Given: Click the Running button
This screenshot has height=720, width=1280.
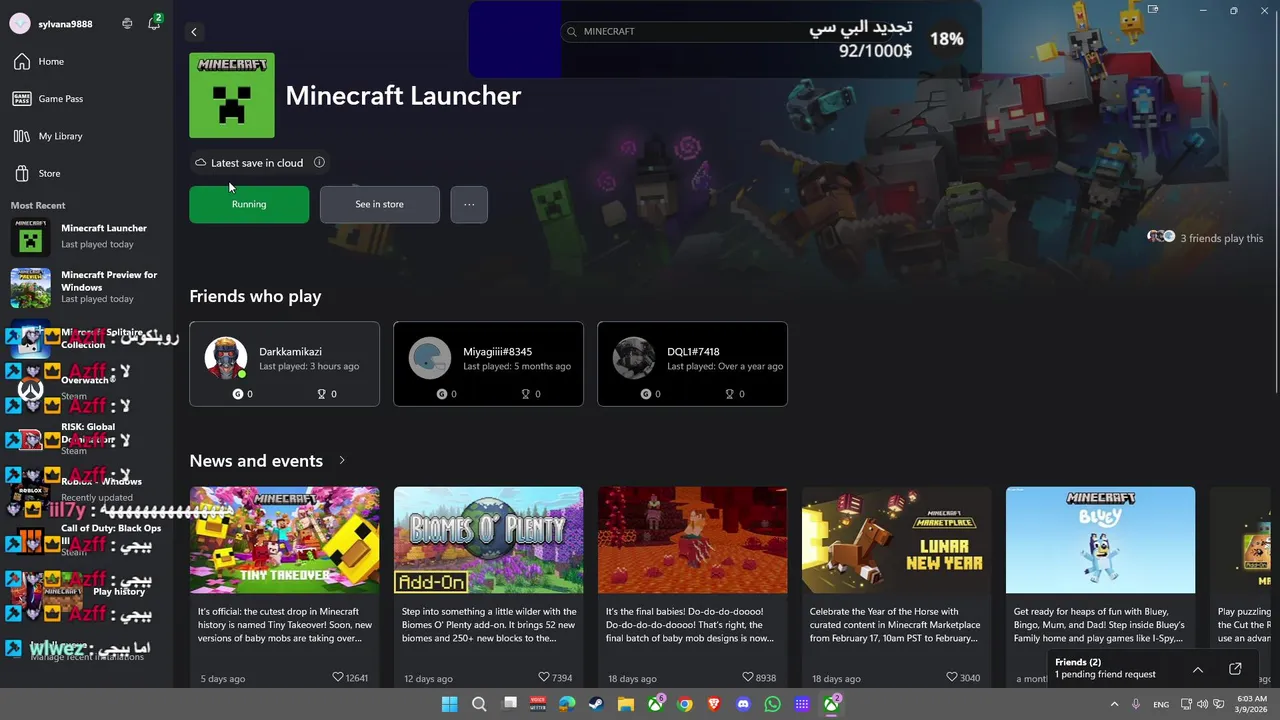Looking at the screenshot, I should (249, 204).
